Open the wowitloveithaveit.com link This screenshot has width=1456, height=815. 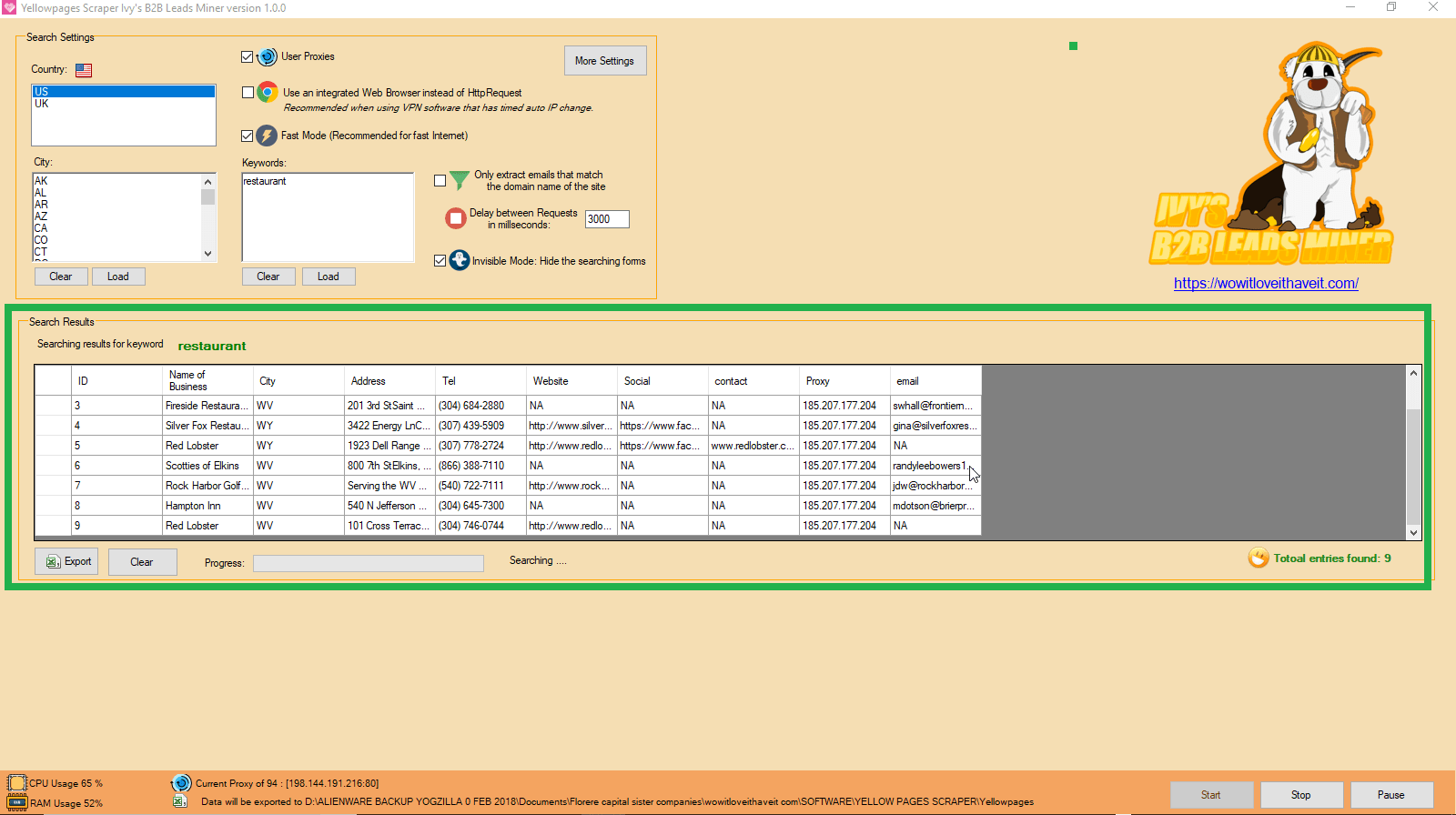point(1266,283)
